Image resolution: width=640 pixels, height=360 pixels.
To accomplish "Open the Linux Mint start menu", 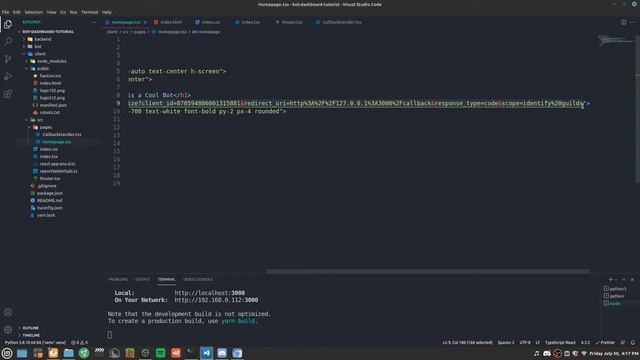I will pyautogui.click(x=7, y=353).
